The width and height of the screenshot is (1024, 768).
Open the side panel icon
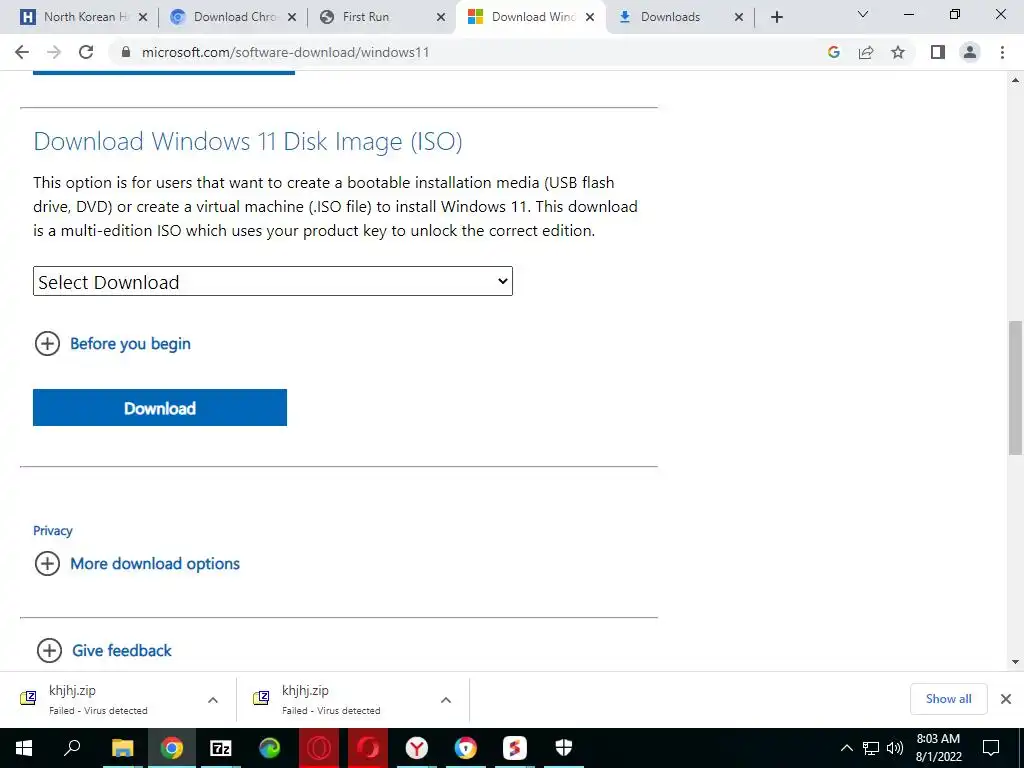(938, 52)
